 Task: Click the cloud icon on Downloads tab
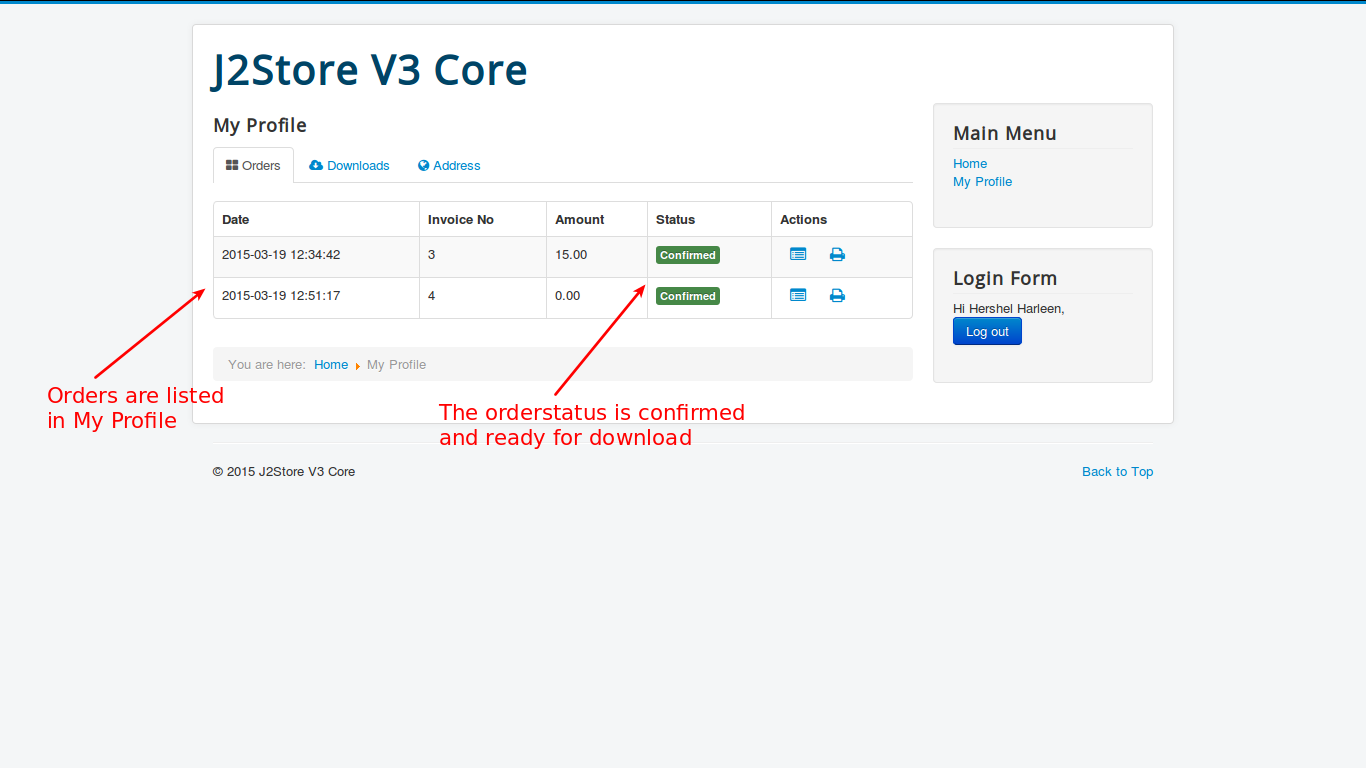point(316,166)
